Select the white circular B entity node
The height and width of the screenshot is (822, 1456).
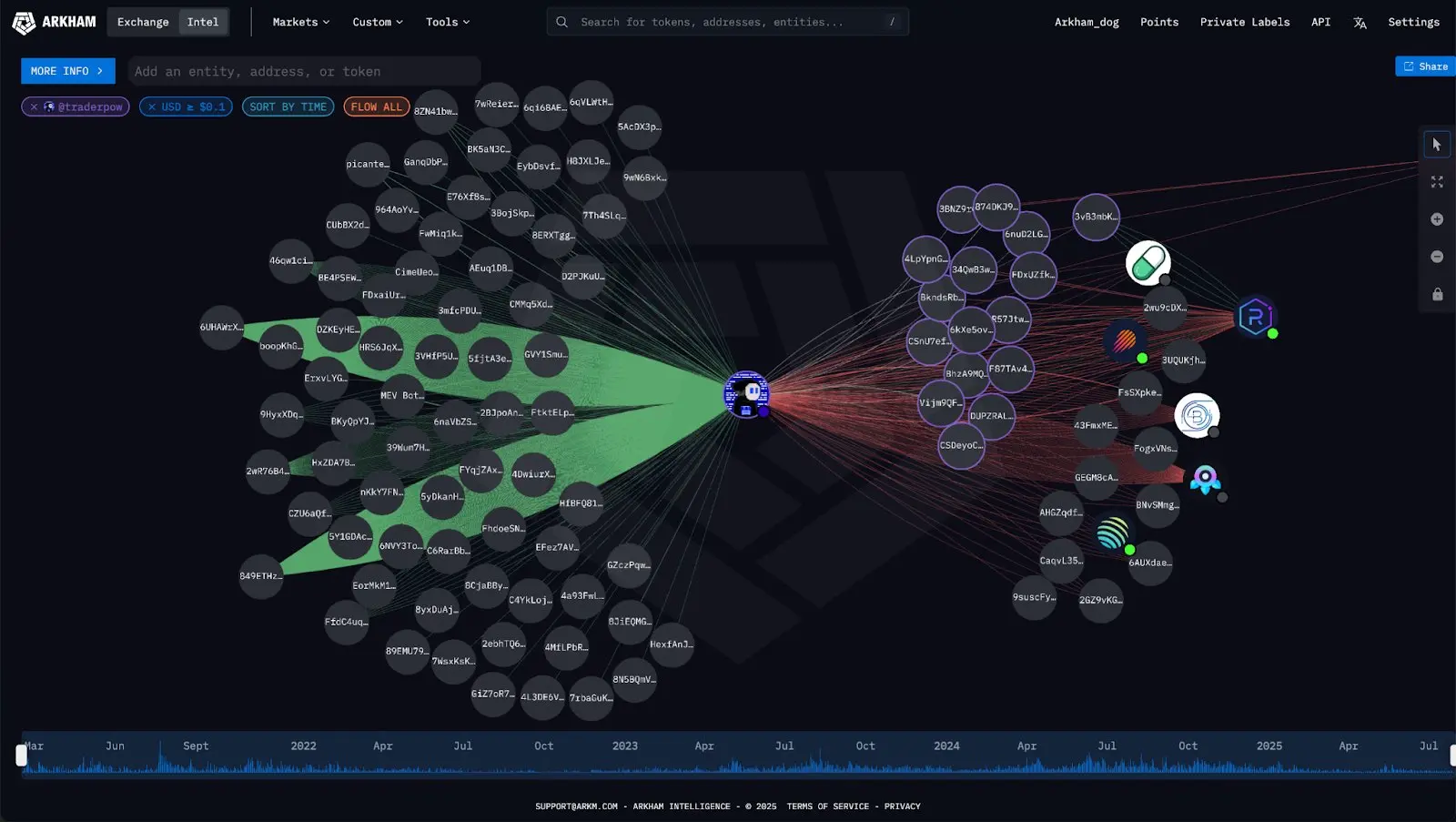point(1197,416)
